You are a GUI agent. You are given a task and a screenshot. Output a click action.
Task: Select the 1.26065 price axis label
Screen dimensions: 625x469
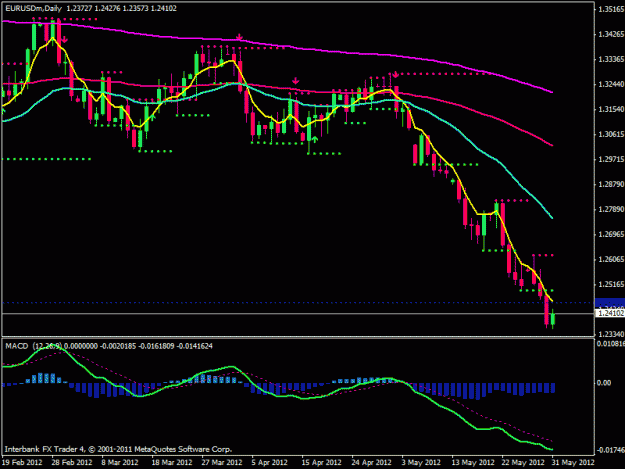[x=611, y=259]
